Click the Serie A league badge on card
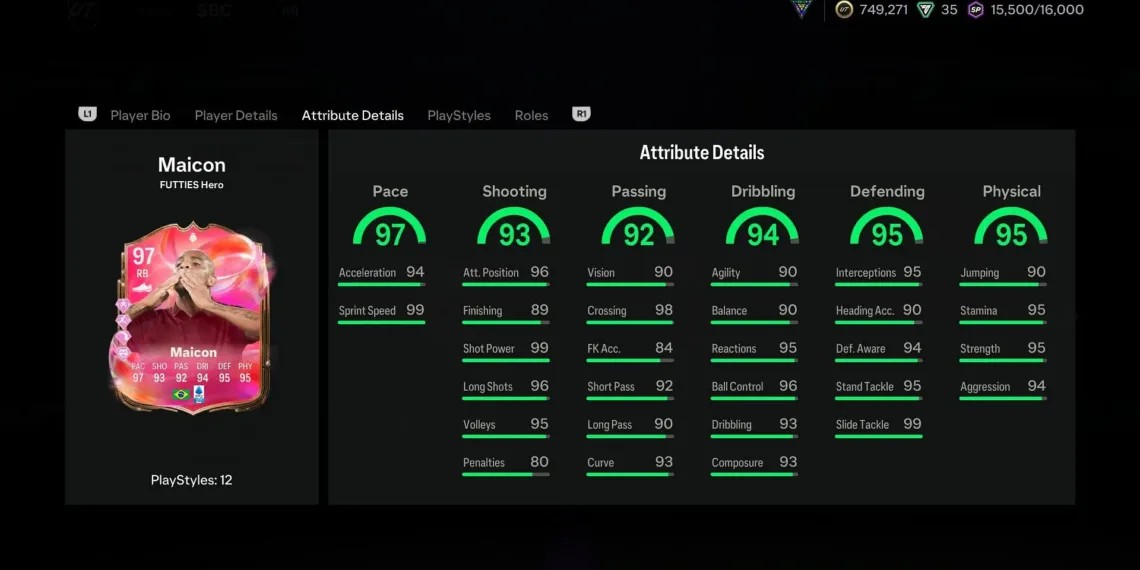This screenshot has width=1140, height=570. point(199,395)
